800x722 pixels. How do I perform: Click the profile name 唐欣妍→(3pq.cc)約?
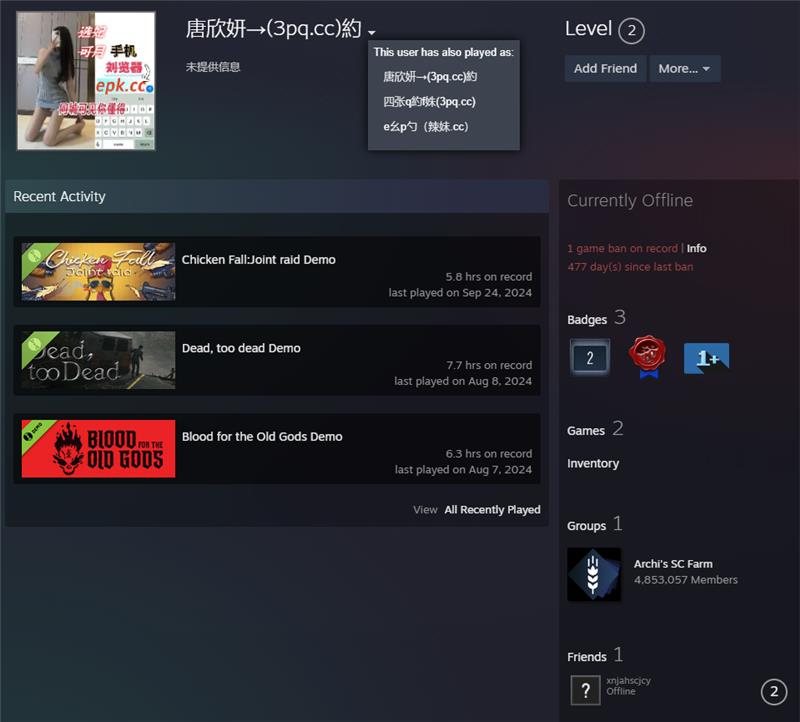273,29
